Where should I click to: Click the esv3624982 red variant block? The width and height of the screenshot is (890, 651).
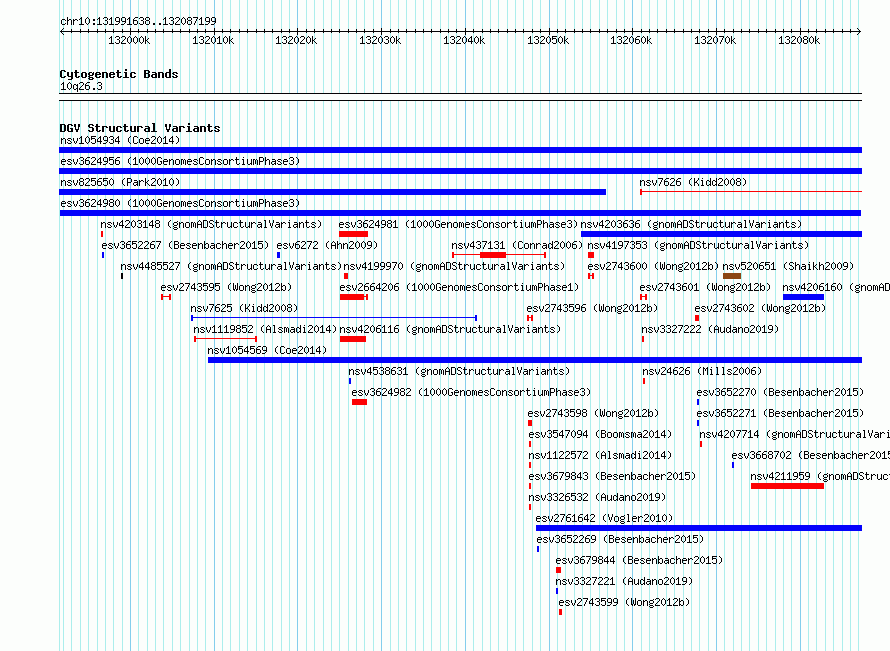point(359,402)
